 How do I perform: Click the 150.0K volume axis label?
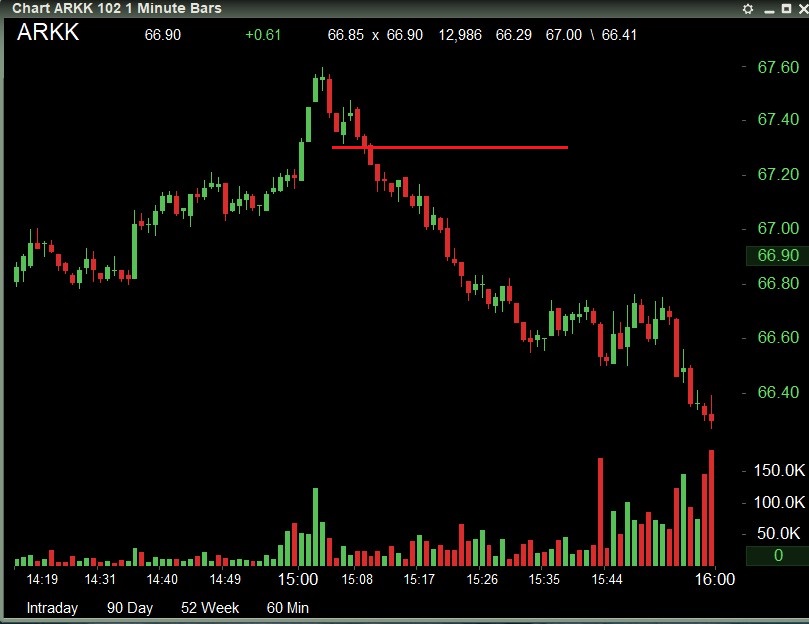click(779, 471)
